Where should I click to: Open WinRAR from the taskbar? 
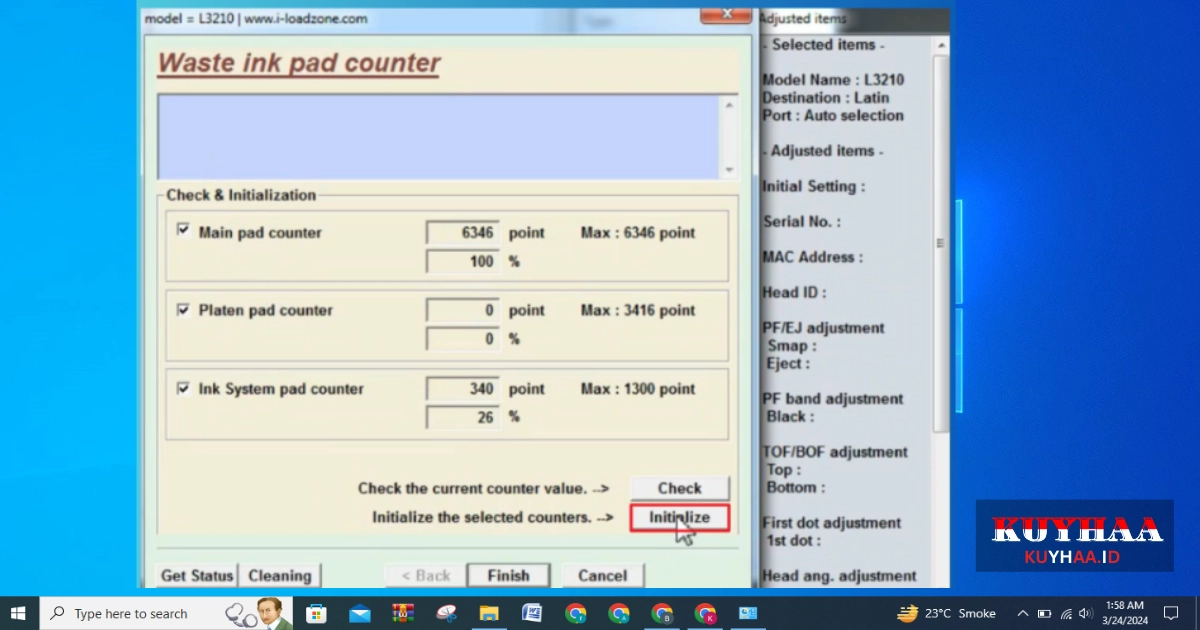pos(403,613)
